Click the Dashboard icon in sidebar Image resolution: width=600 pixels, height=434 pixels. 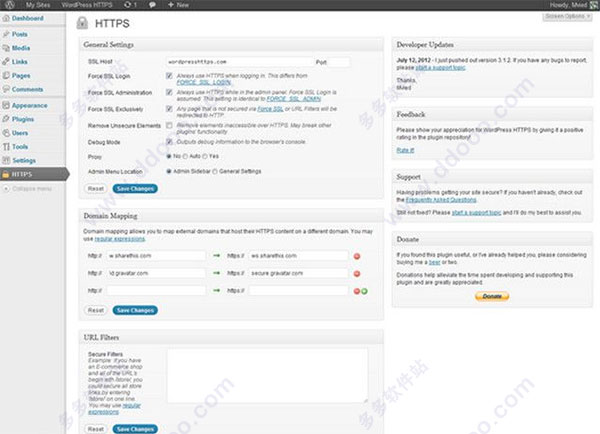pos(6,18)
